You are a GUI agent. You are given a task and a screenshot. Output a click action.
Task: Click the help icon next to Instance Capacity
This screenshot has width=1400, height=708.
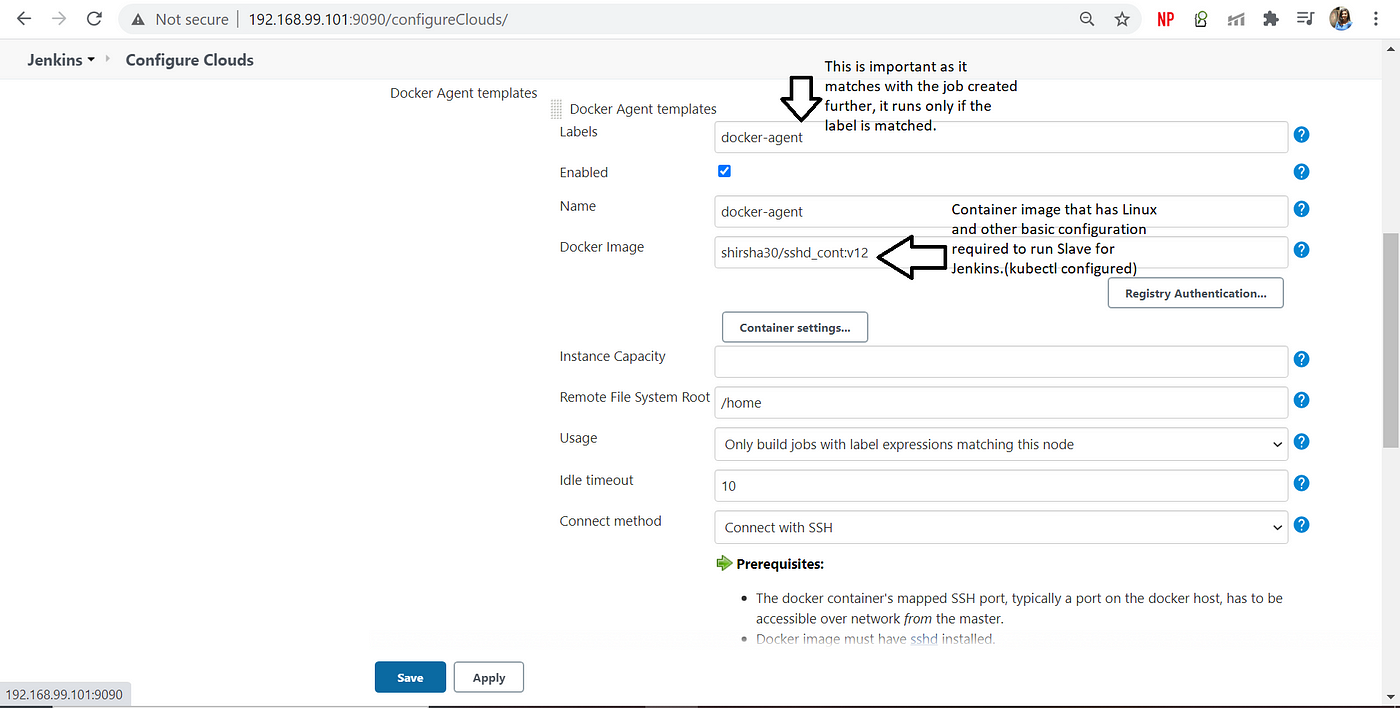[1302, 359]
